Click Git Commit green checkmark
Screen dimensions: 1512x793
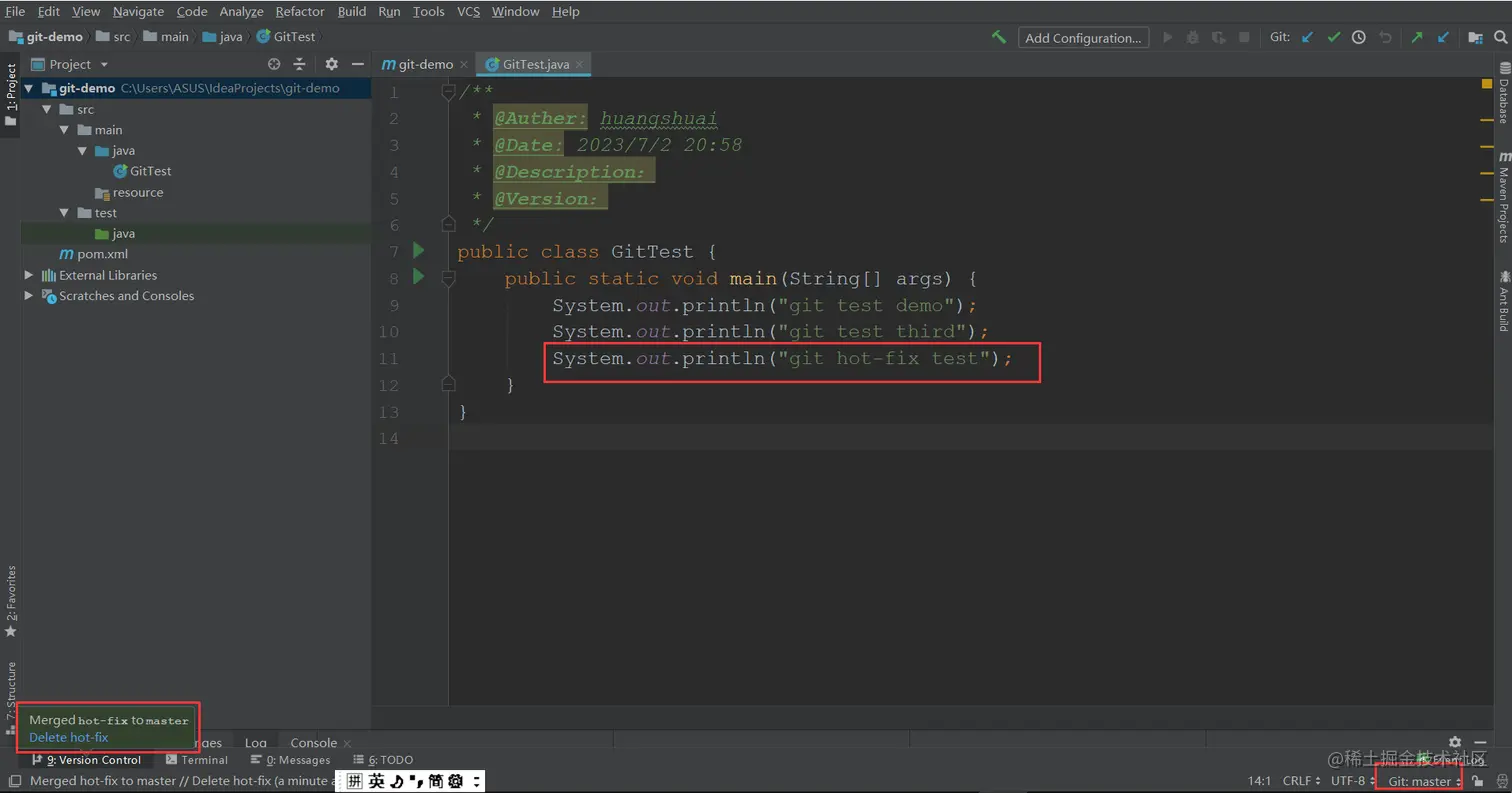point(1333,37)
